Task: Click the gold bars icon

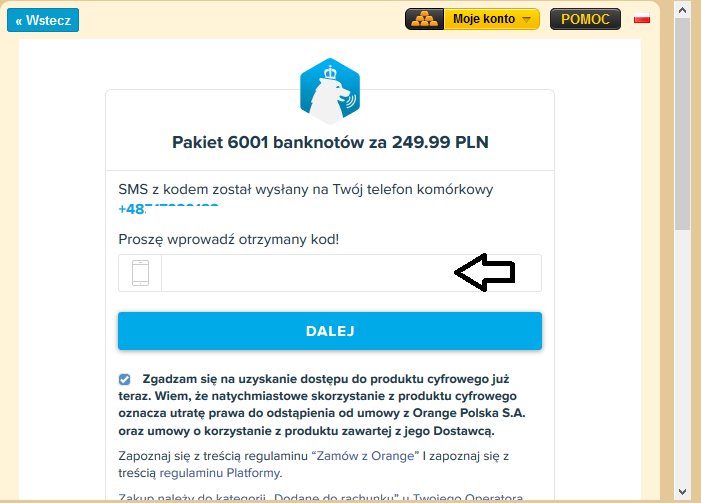Action: point(424,19)
